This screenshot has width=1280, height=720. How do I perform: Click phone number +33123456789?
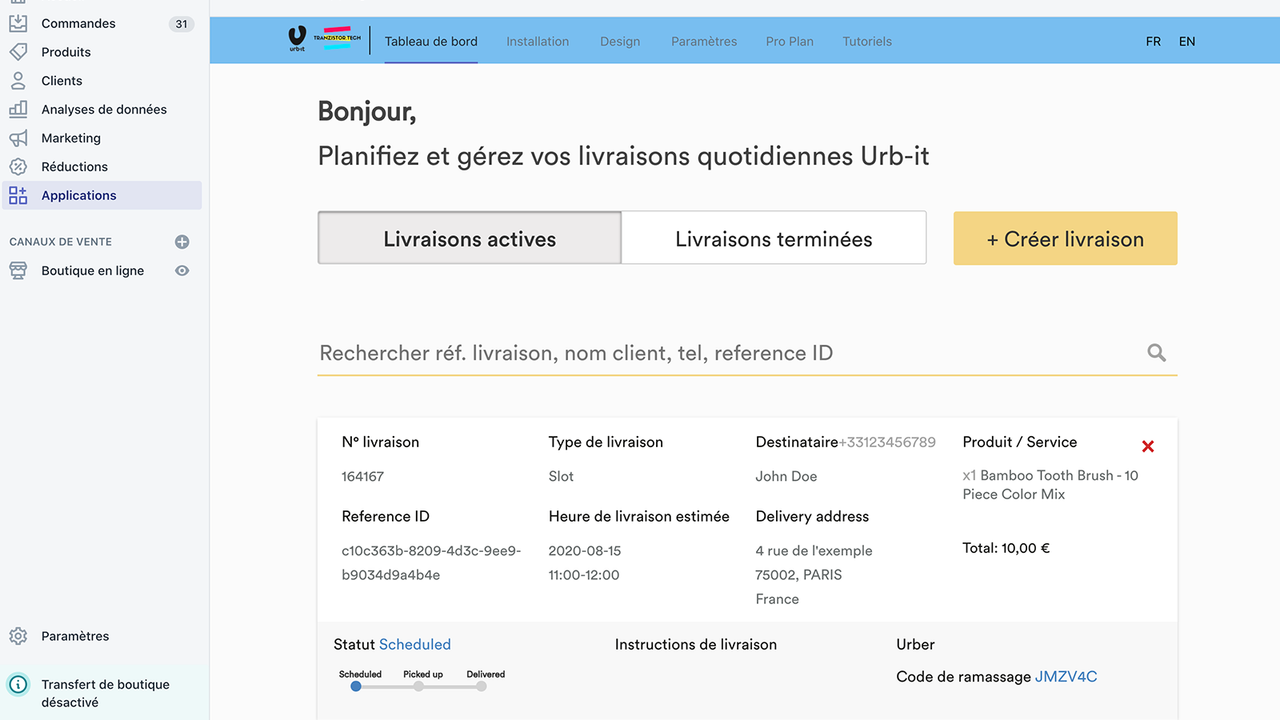pos(887,442)
